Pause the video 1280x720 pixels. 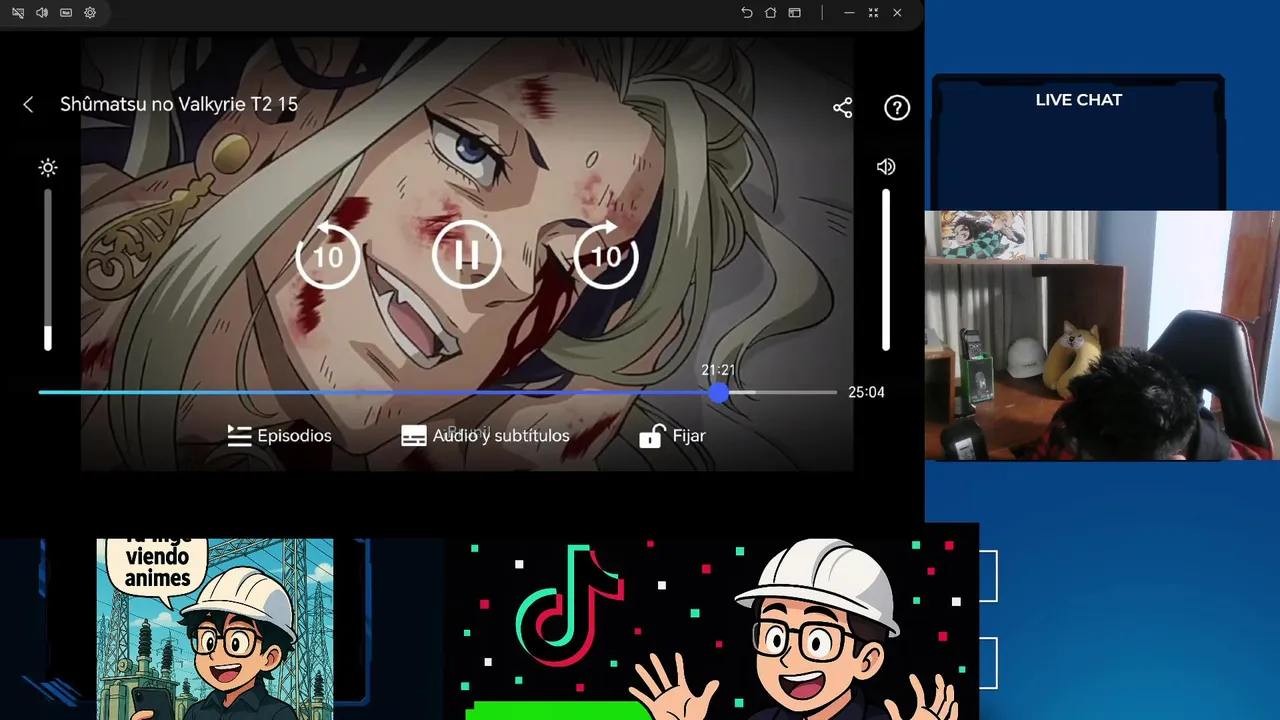(x=466, y=256)
